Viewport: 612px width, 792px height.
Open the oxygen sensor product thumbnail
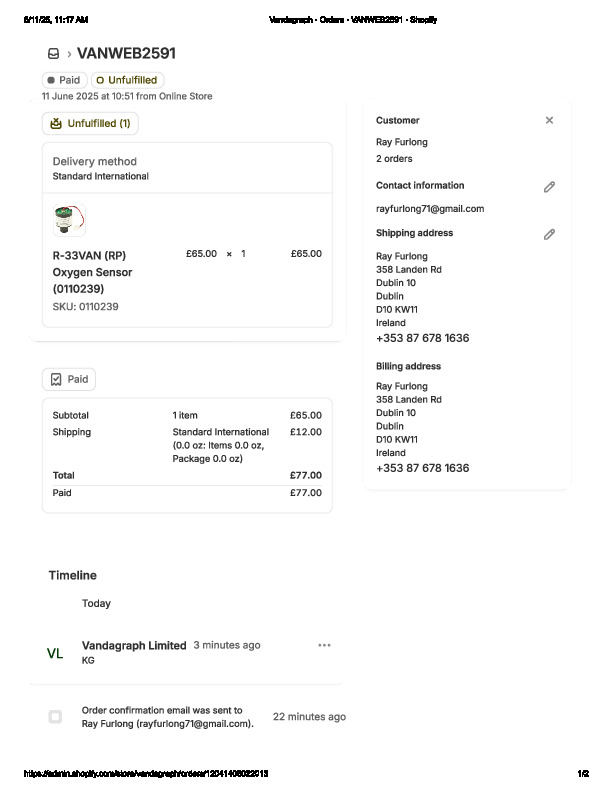coord(69,219)
